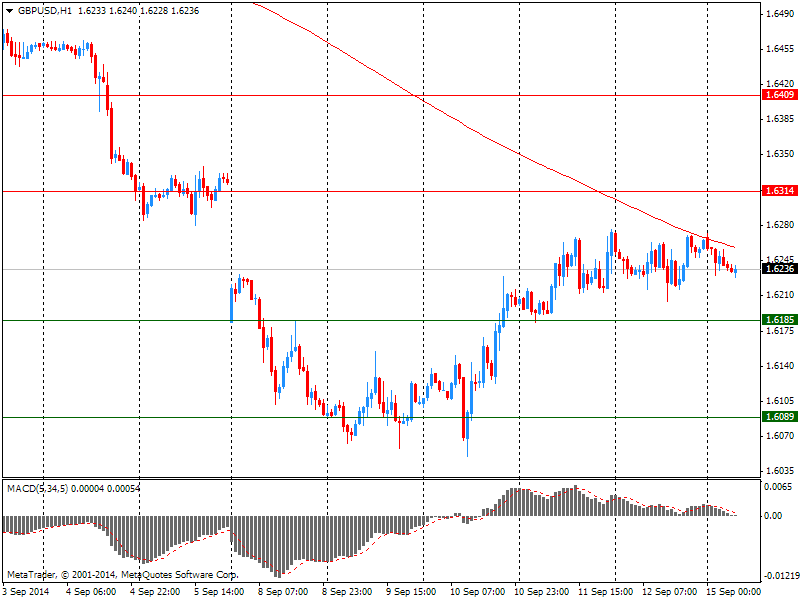Click the 4 Sep 22:00 time axis label
Screen dimensions: 800x600
point(155,591)
